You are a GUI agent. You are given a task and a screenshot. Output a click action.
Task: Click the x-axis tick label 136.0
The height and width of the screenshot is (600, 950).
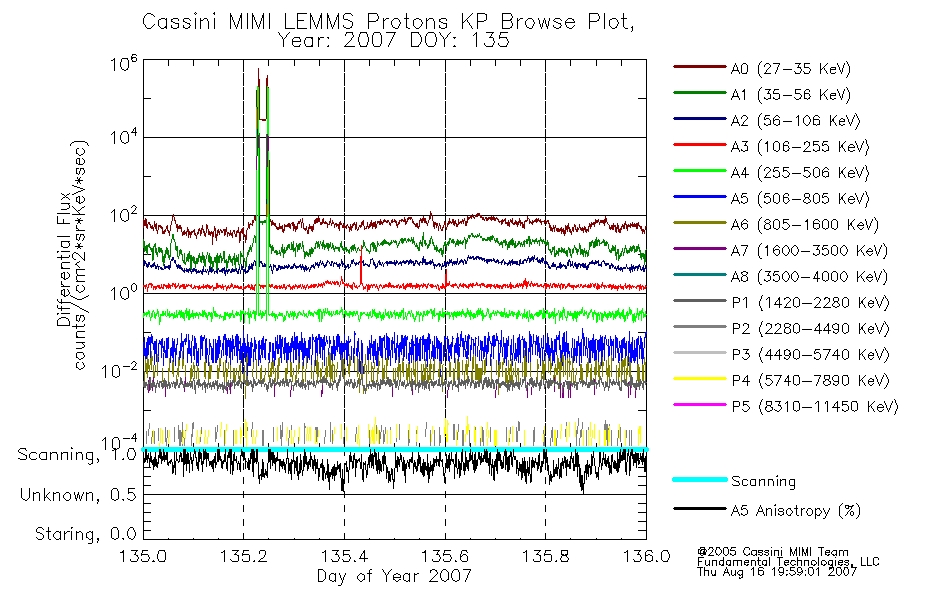click(x=646, y=556)
